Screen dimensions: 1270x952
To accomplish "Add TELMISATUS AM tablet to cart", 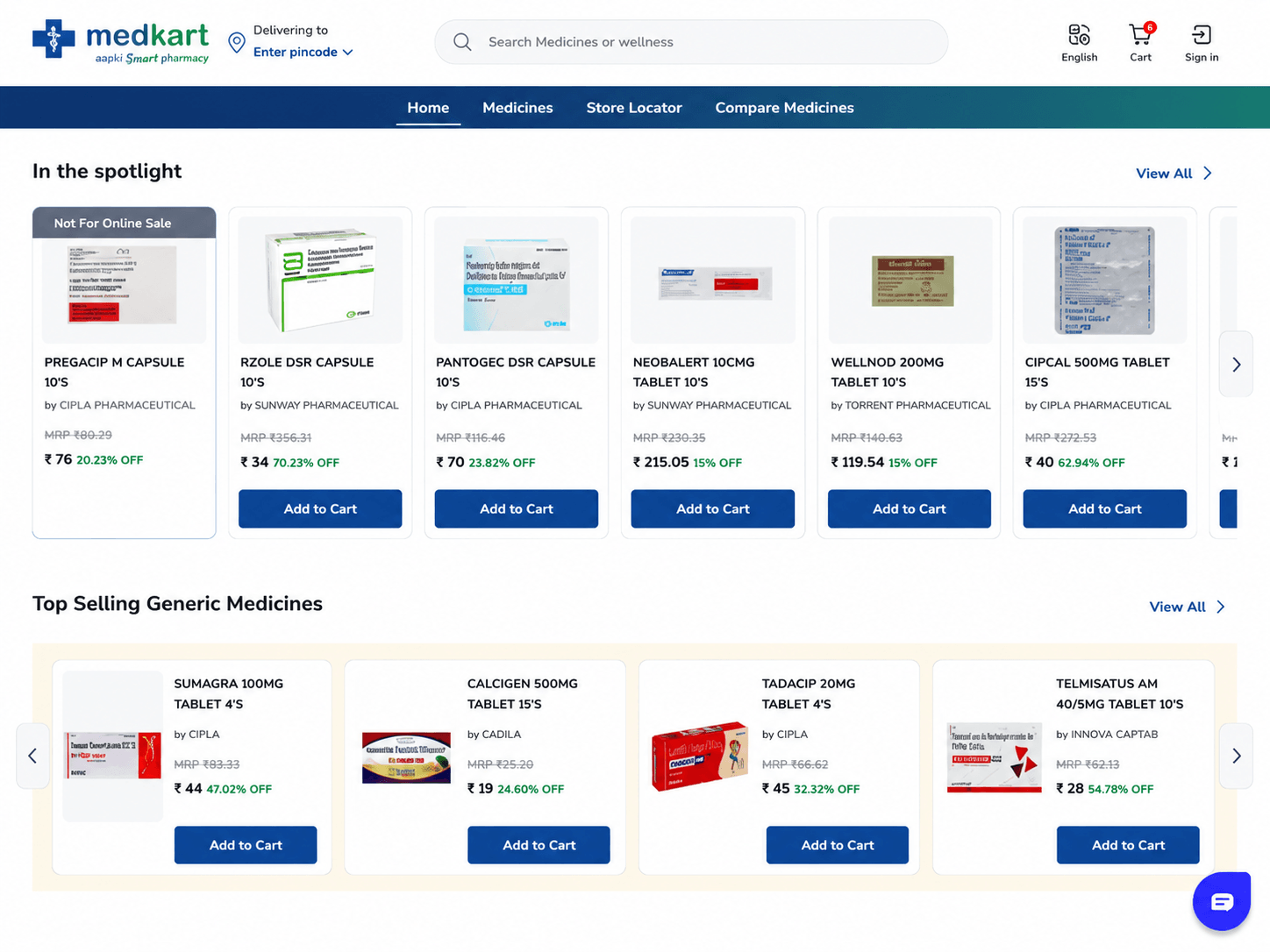I will (1128, 845).
